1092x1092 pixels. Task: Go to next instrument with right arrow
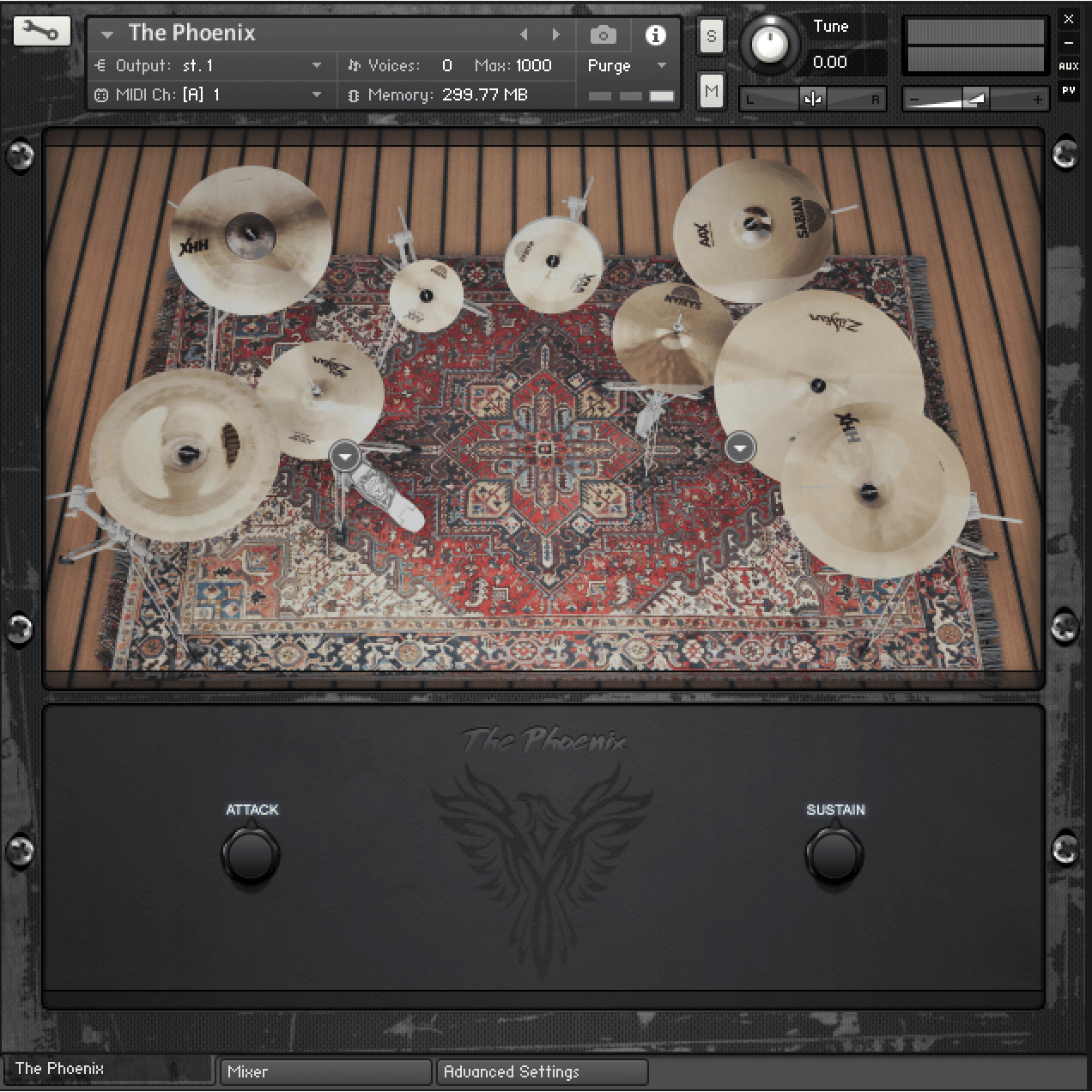[556, 35]
